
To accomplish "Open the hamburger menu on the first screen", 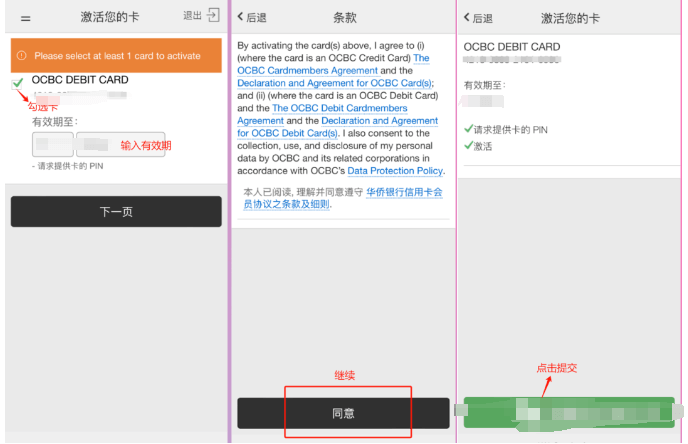I will click(25, 19).
